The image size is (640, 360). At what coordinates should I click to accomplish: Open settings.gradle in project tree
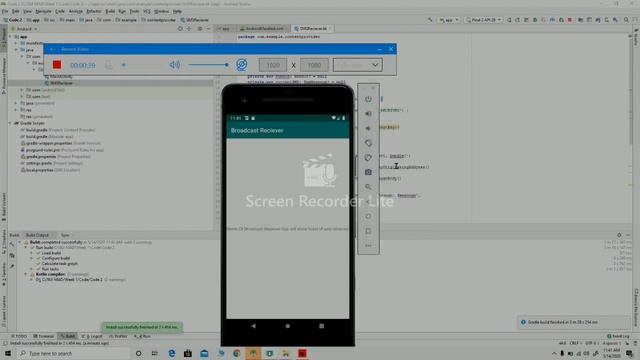(51, 163)
